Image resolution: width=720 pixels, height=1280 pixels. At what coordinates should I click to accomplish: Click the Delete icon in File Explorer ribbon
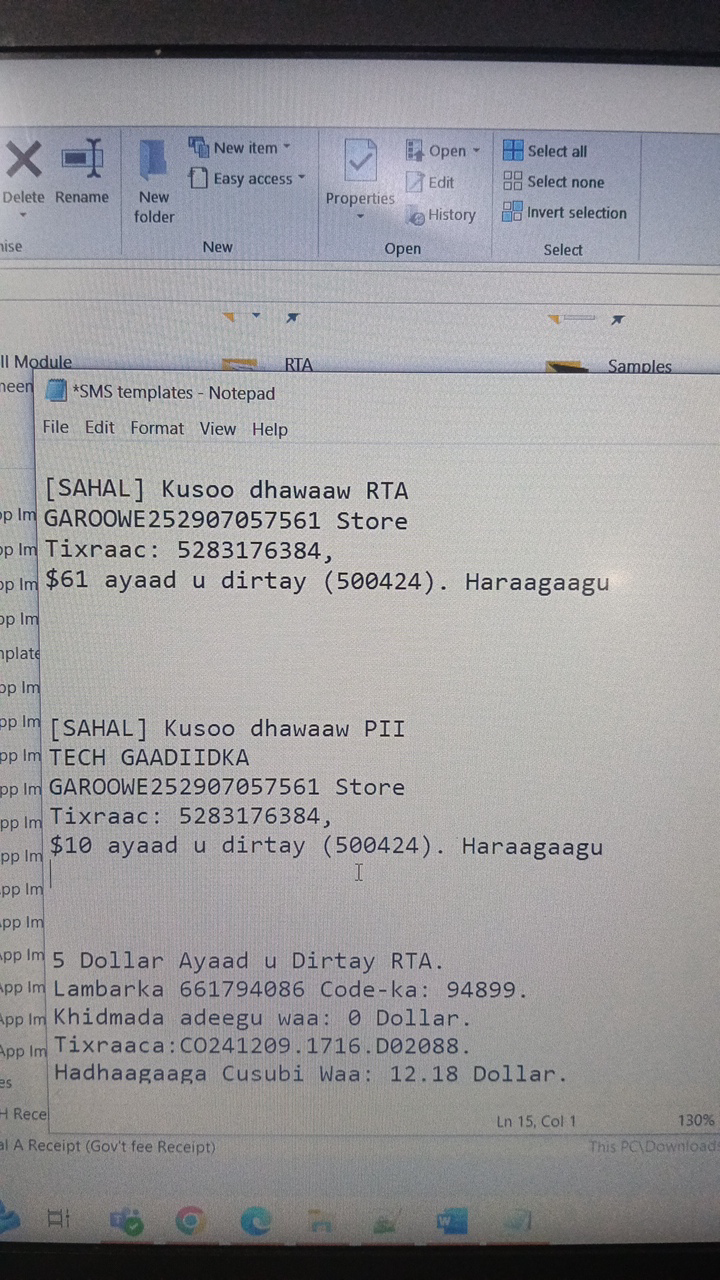pyautogui.click(x=23, y=159)
